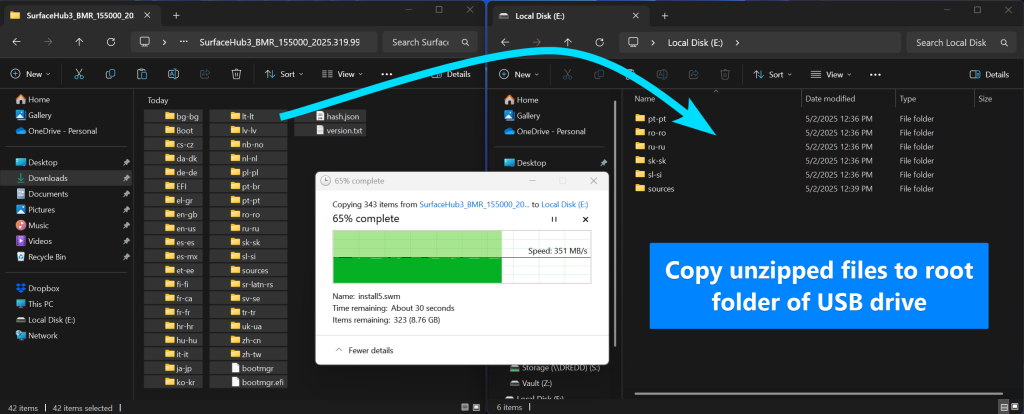Screen dimensions: 1024x414
Task: Click the Search Local Disk input field
Action: point(951,42)
